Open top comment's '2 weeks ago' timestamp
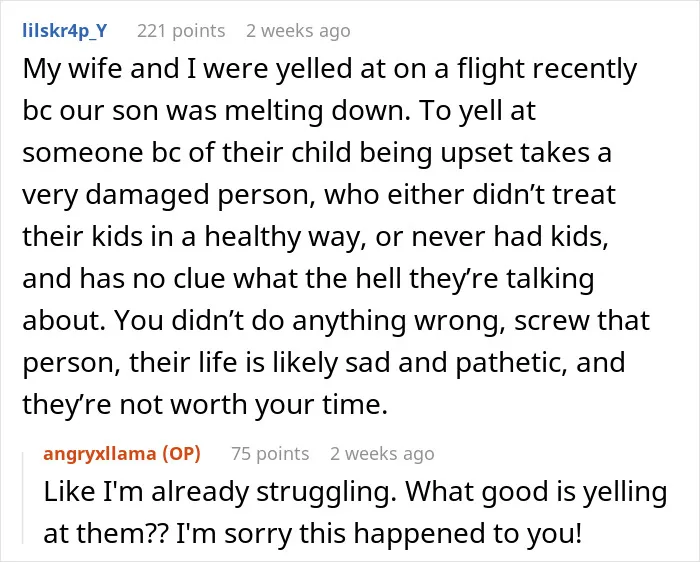This screenshot has height=562, width=700. point(298,31)
